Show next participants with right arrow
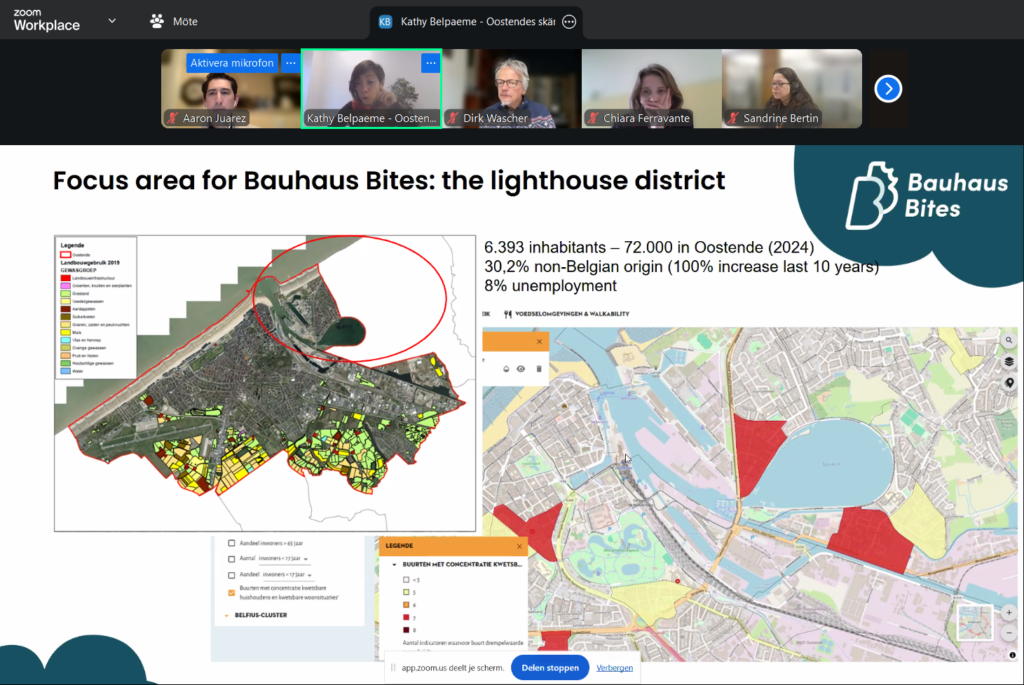The height and width of the screenshot is (685, 1024). (x=888, y=89)
